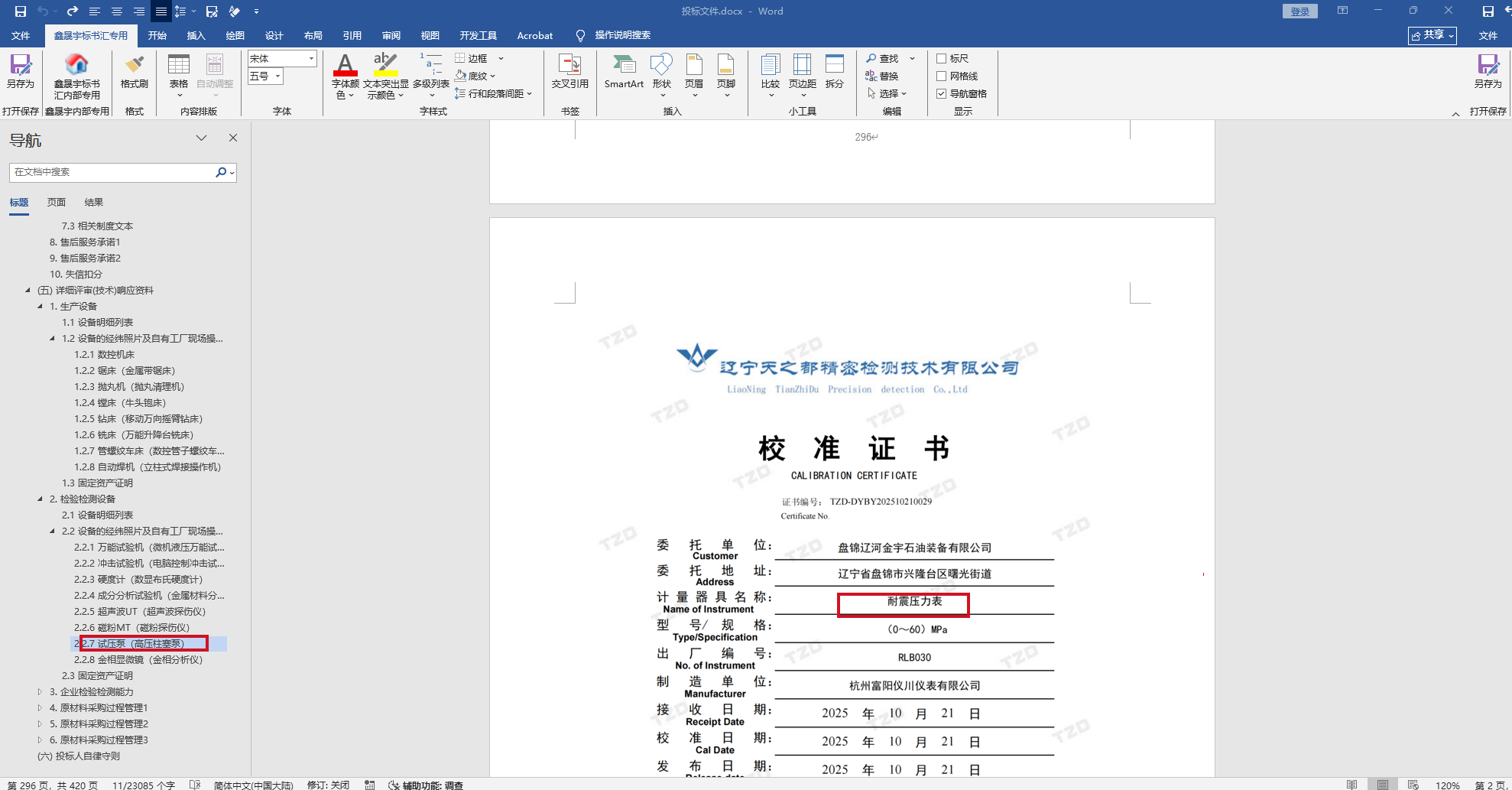This screenshot has height=790, width=1512.
Task: Center text from quick access toolbar
Action: [x=117, y=11]
